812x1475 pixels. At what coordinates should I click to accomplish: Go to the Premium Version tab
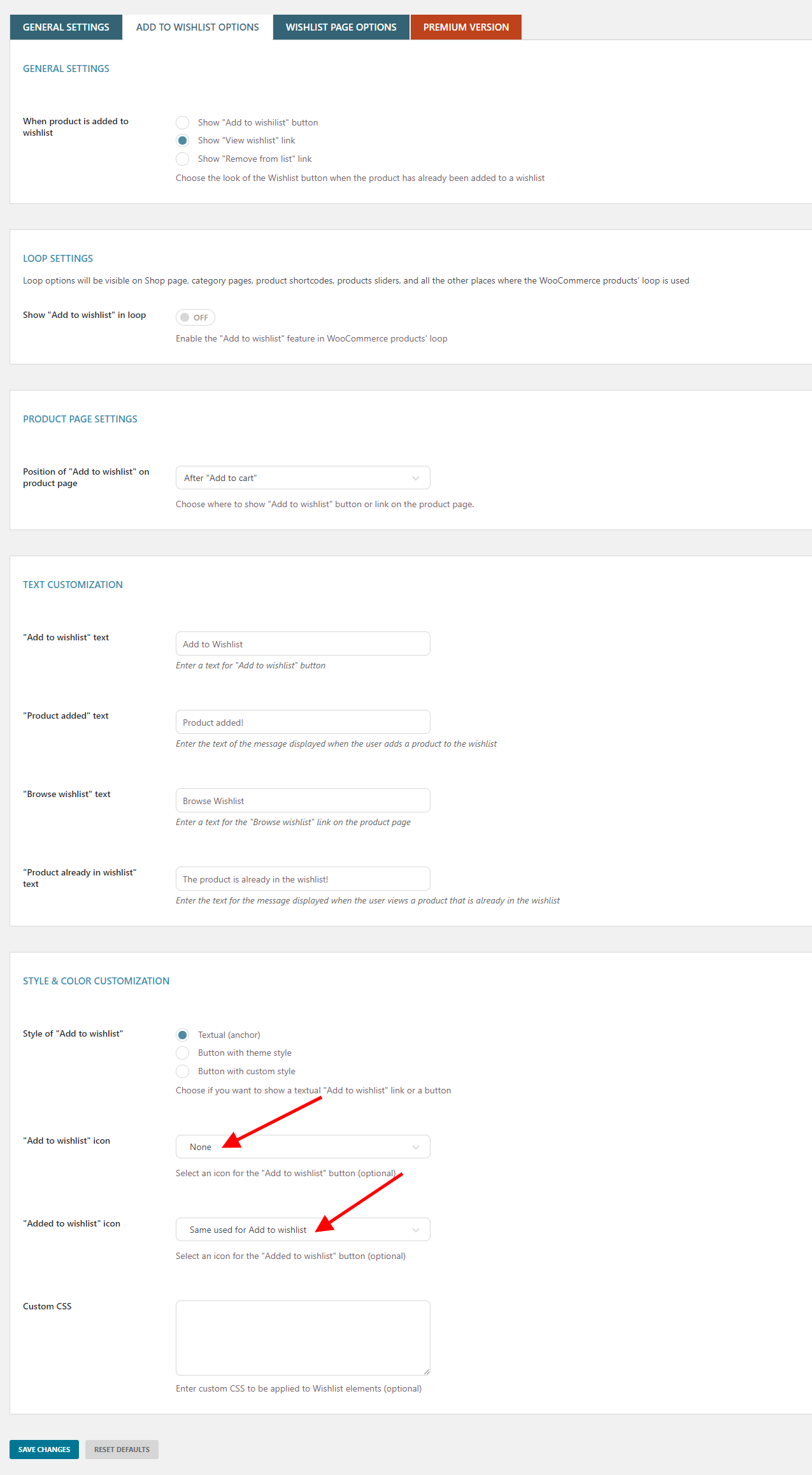click(466, 27)
